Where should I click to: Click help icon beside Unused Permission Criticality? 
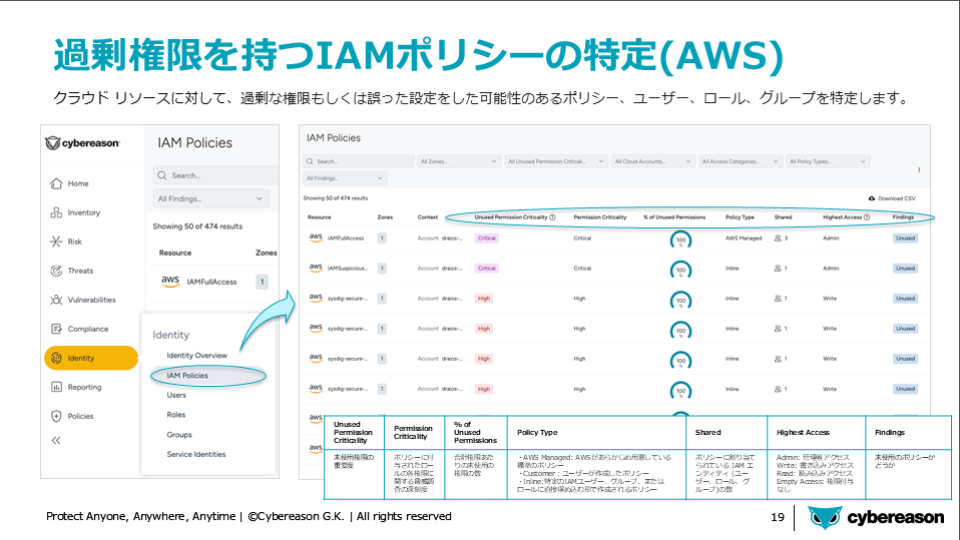pyautogui.click(x=552, y=217)
